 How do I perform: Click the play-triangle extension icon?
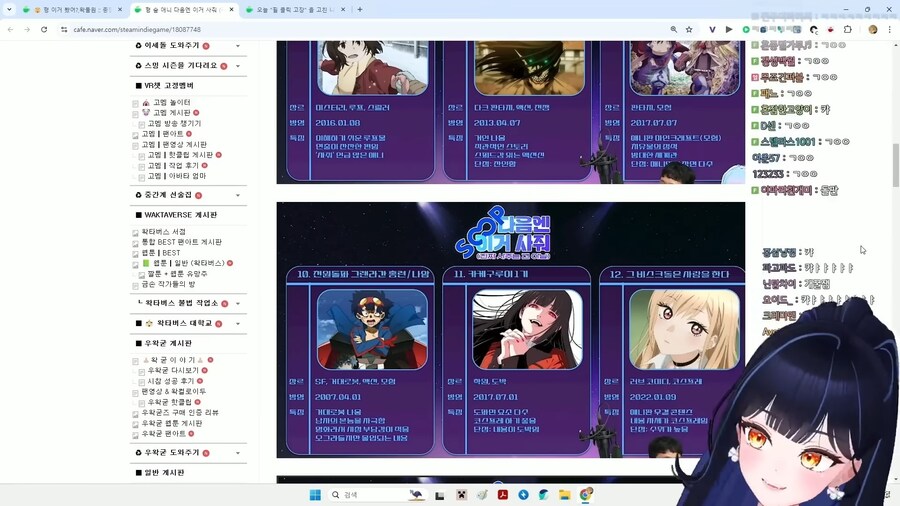pyautogui.click(x=729, y=29)
